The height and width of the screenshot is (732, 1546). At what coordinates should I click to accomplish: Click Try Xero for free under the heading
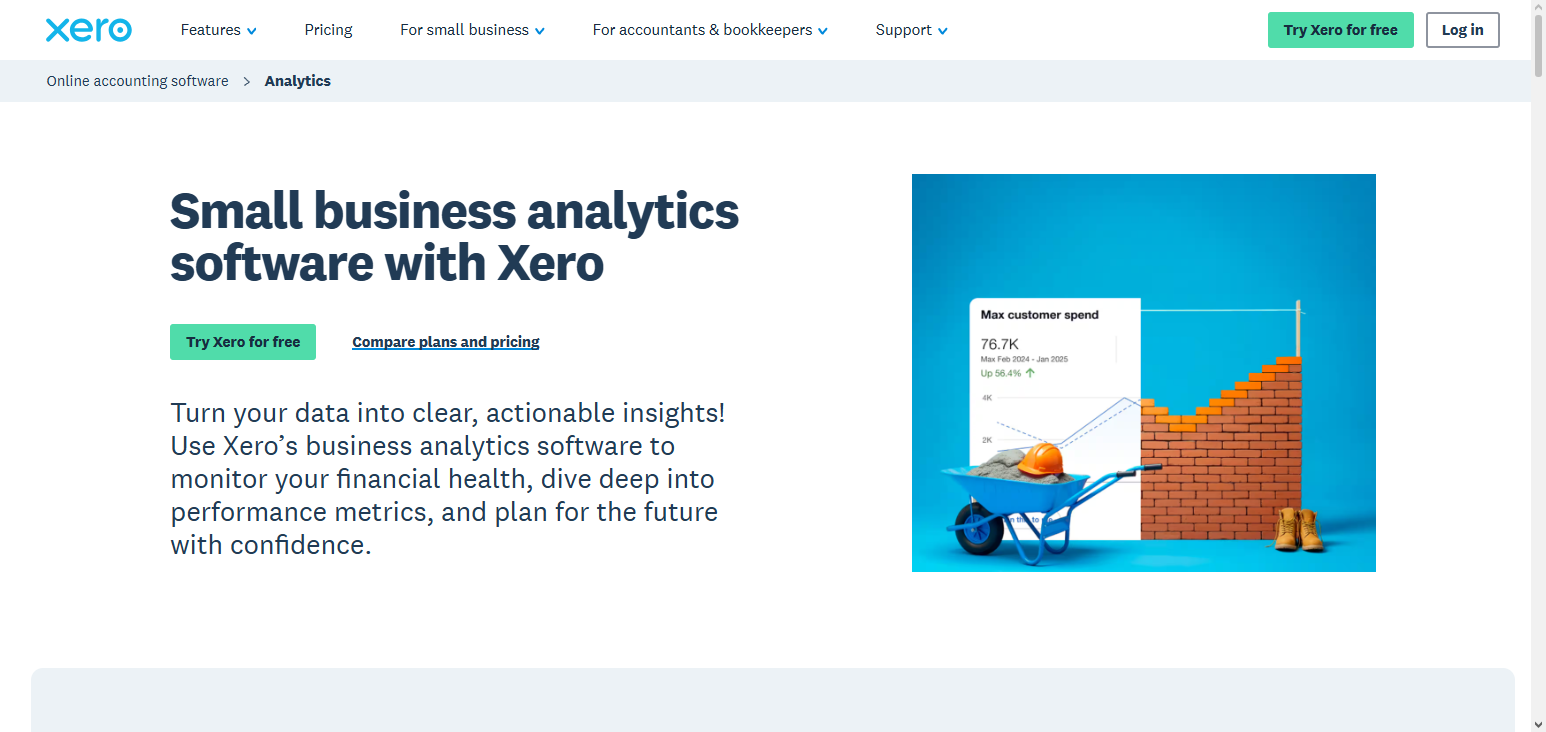click(243, 341)
